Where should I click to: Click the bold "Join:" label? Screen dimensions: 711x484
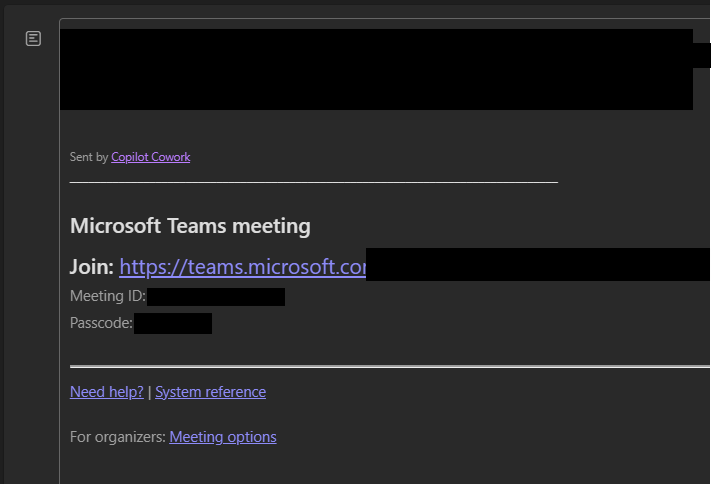click(x=91, y=267)
